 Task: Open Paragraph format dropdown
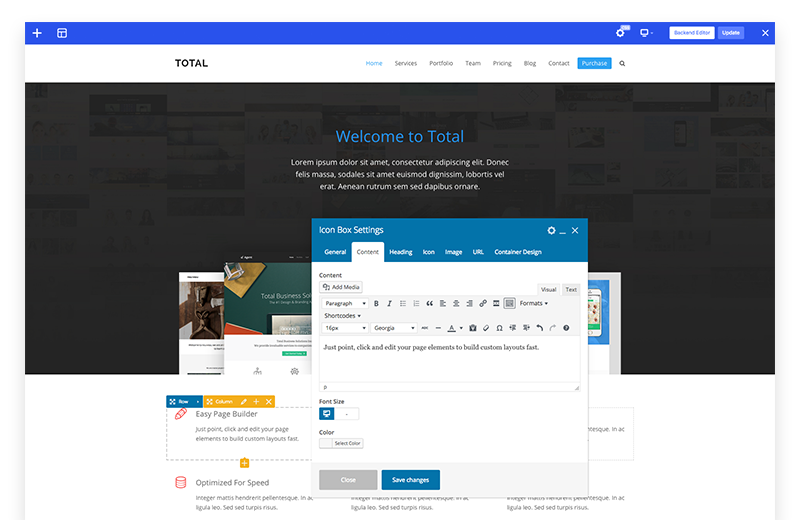[x=345, y=303]
